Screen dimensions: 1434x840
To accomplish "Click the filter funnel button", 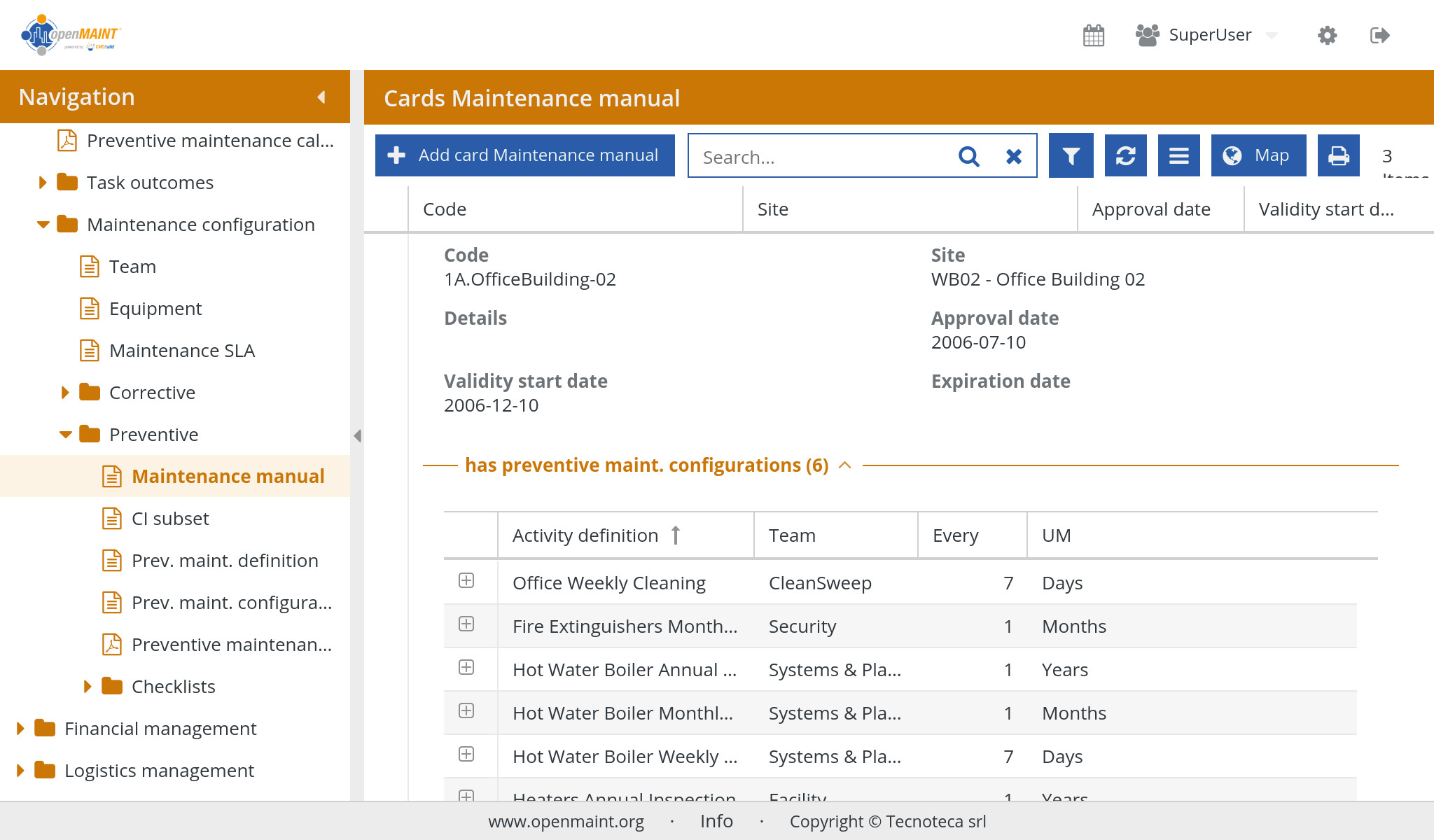I will (1071, 155).
